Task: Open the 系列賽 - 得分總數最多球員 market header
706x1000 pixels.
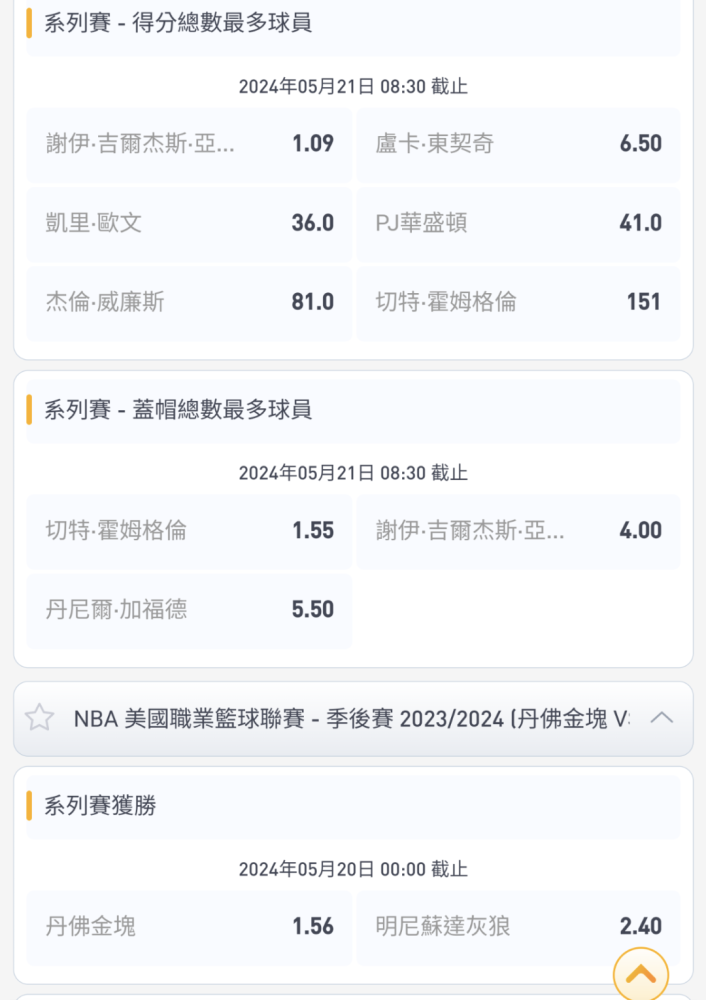Action: pos(353,24)
